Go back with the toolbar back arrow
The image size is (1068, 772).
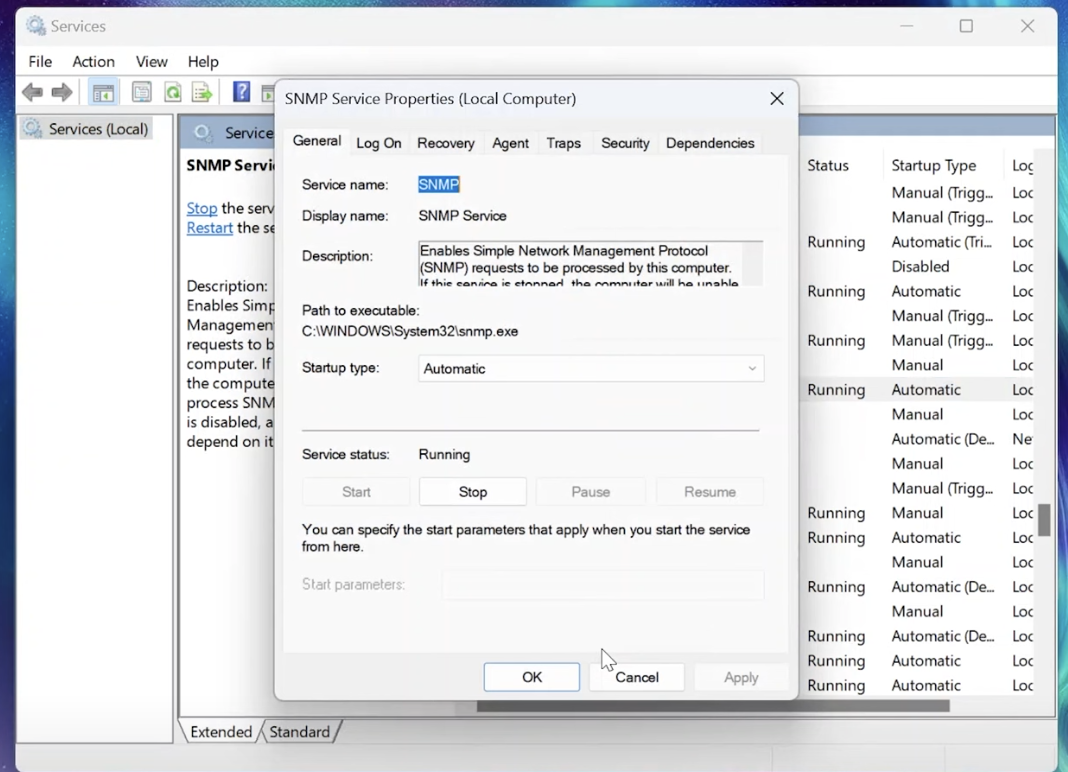[x=32, y=92]
